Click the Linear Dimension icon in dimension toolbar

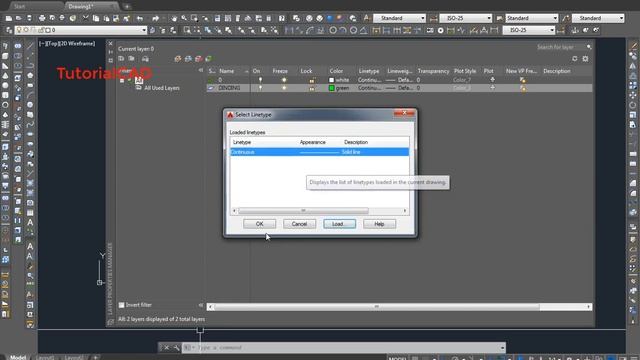(289, 30)
